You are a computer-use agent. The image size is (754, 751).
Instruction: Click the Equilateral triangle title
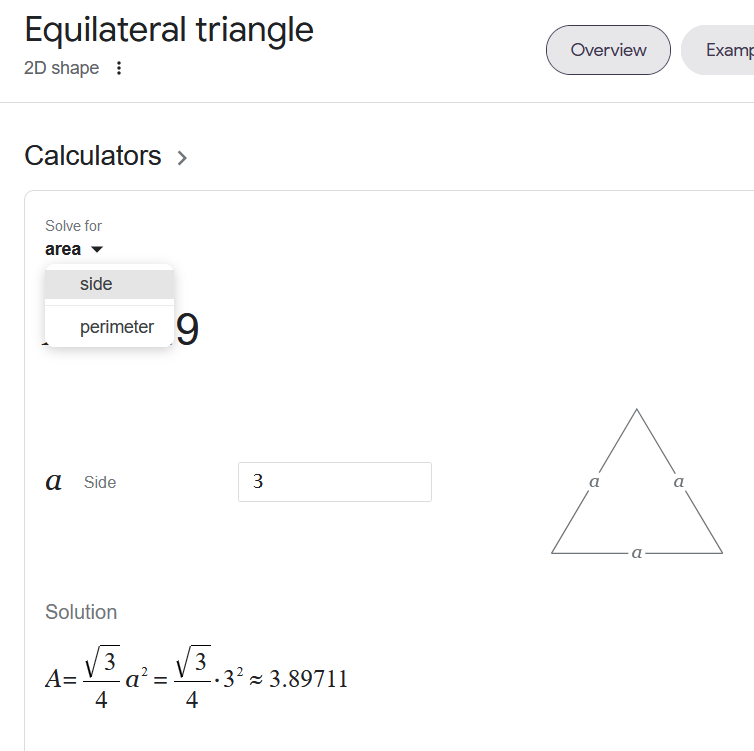coord(169,30)
